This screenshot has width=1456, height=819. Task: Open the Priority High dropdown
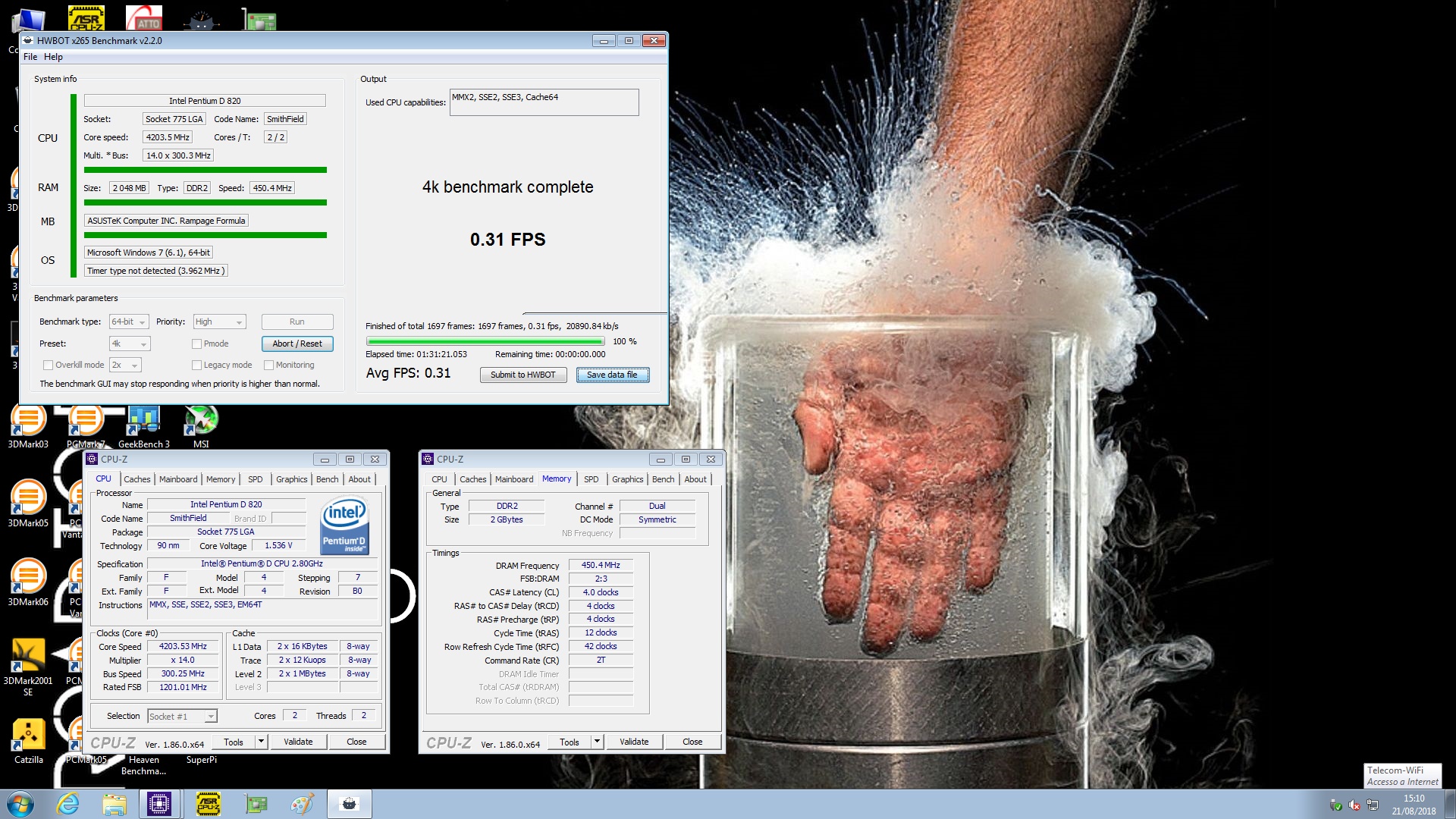coord(219,322)
